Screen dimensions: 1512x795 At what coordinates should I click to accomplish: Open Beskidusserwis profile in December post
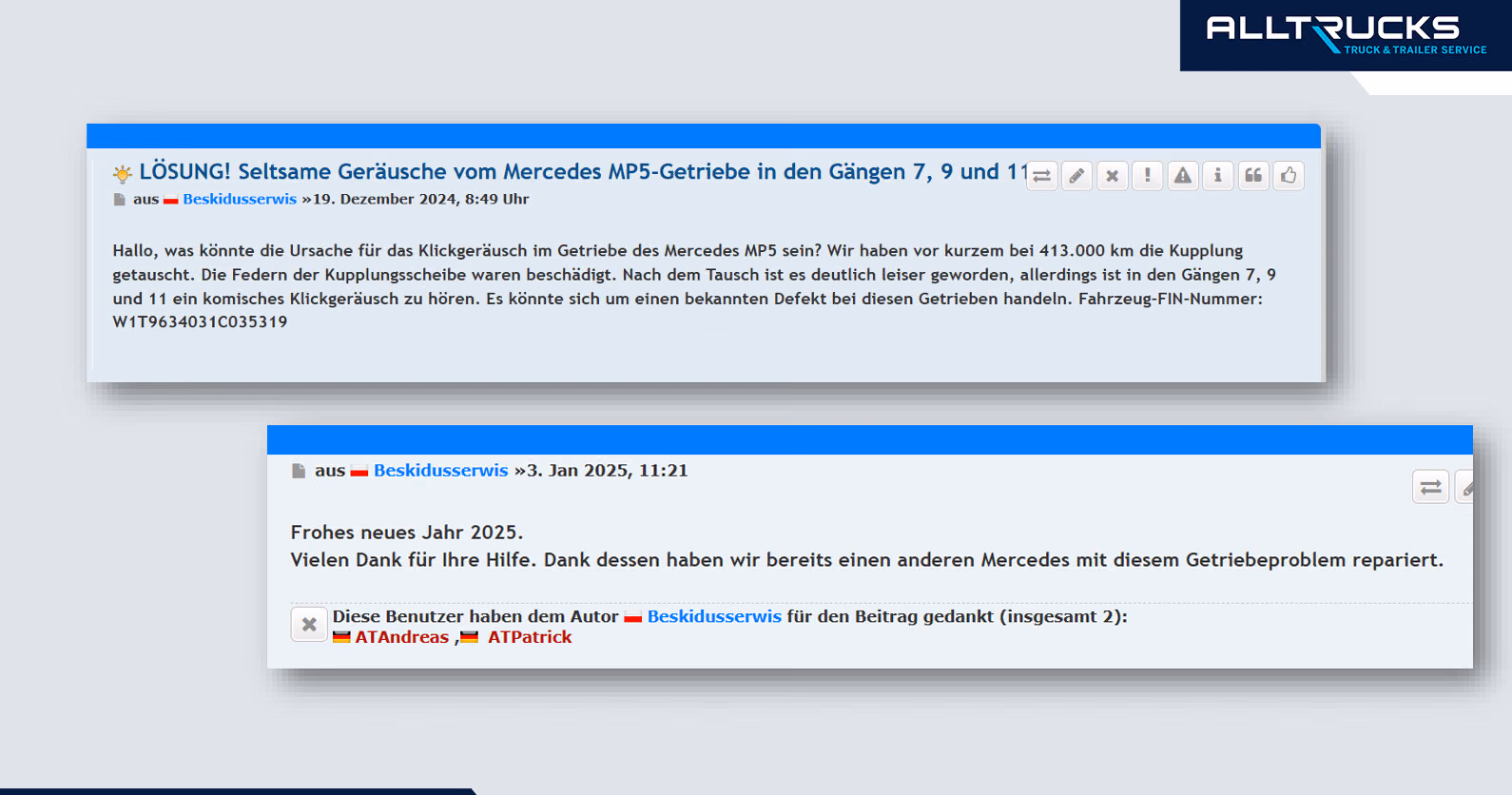[x=240, y=200]
